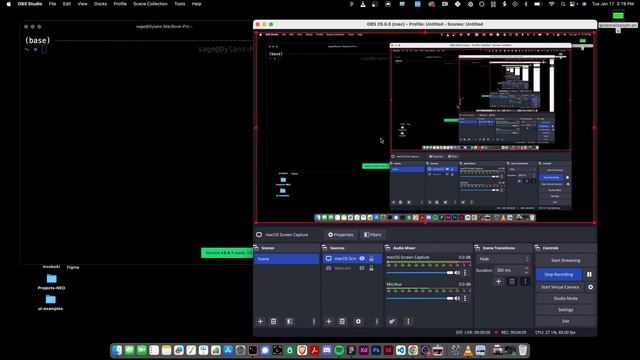Open the Help menu
Image resolution: width=640 pixels, height=360 pixels.
[197, 4]
